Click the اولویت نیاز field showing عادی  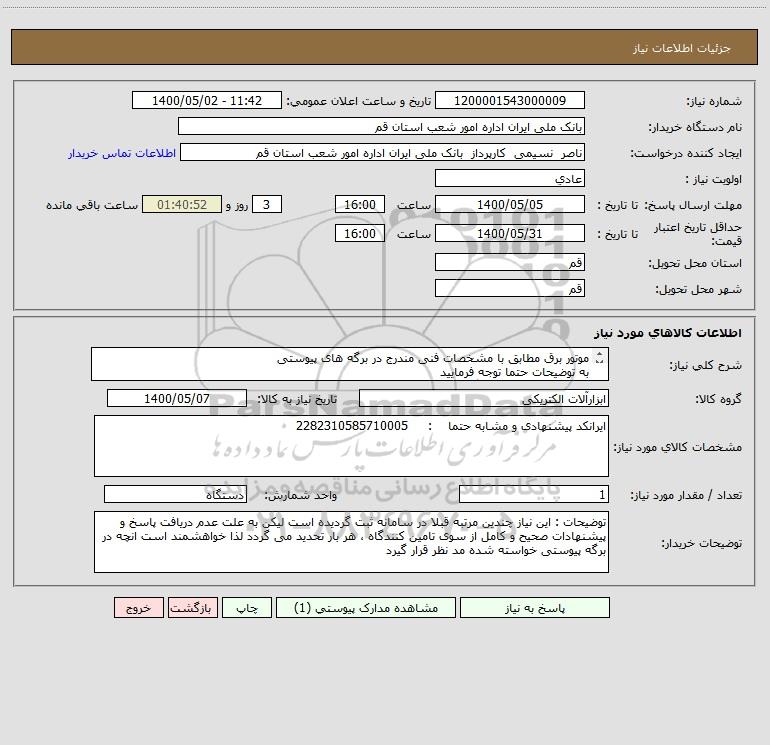point(510,178)
